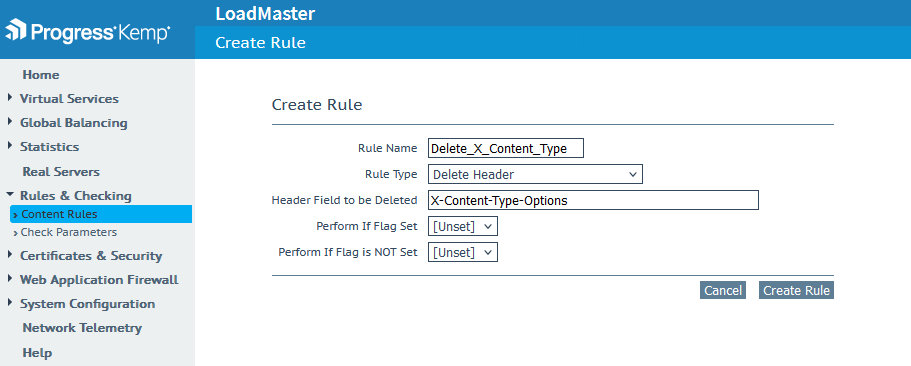Open the Rule Type dropdown
This screenshot has width=911, height=366.
coord(535,174)
